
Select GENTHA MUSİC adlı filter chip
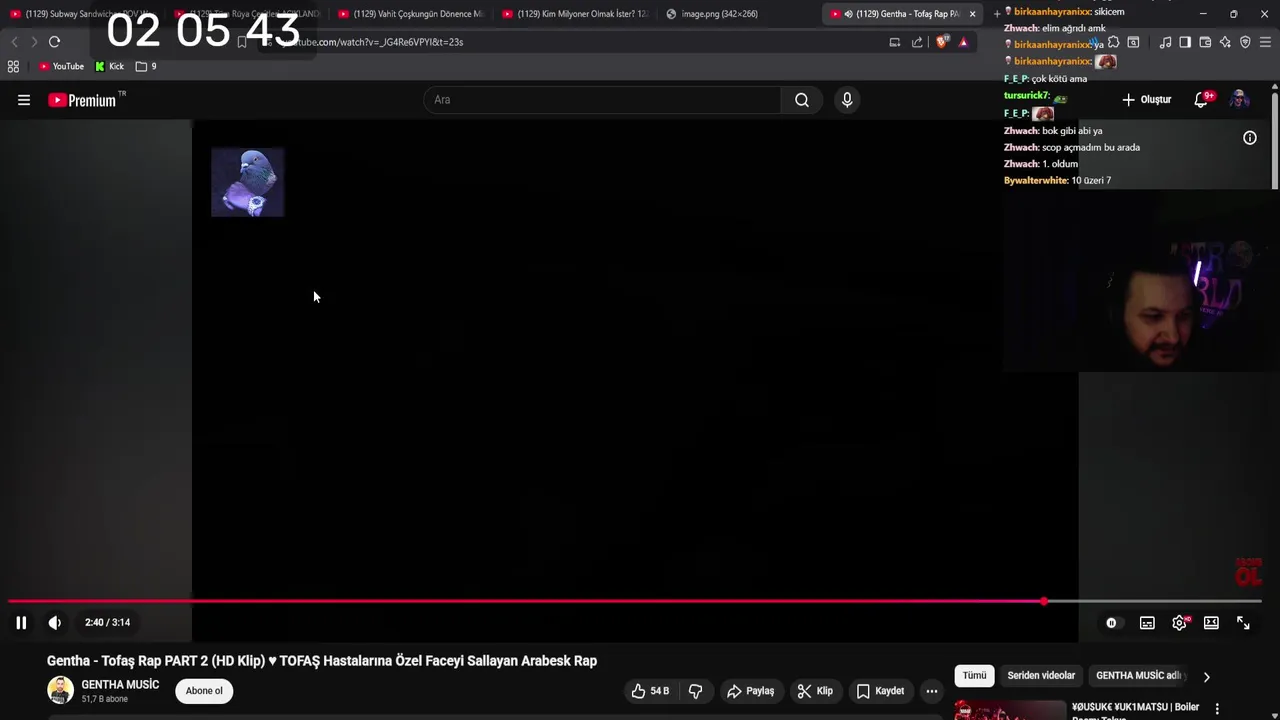coord(1140,676)
